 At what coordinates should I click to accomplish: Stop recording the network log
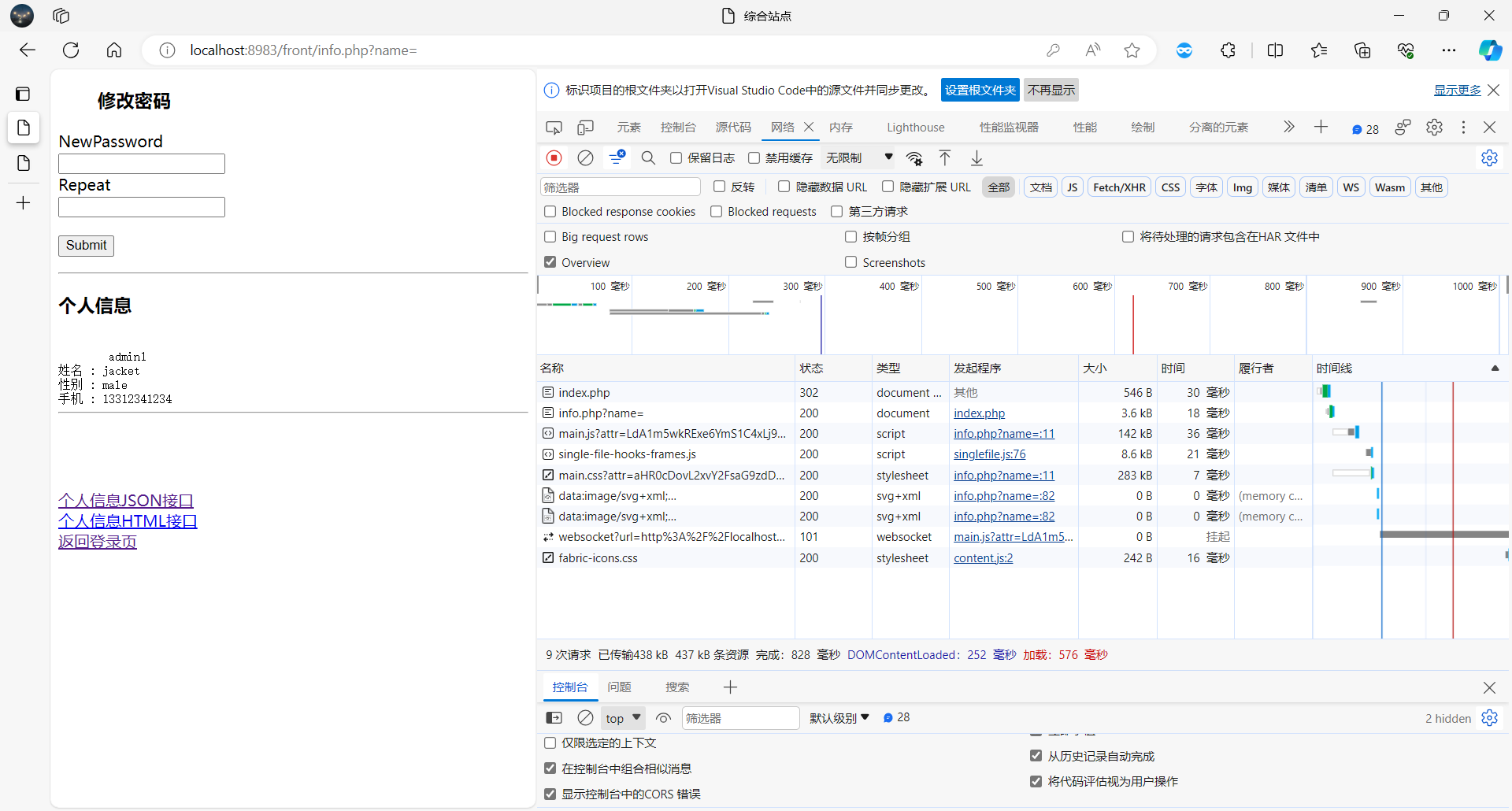pos(554,157)
